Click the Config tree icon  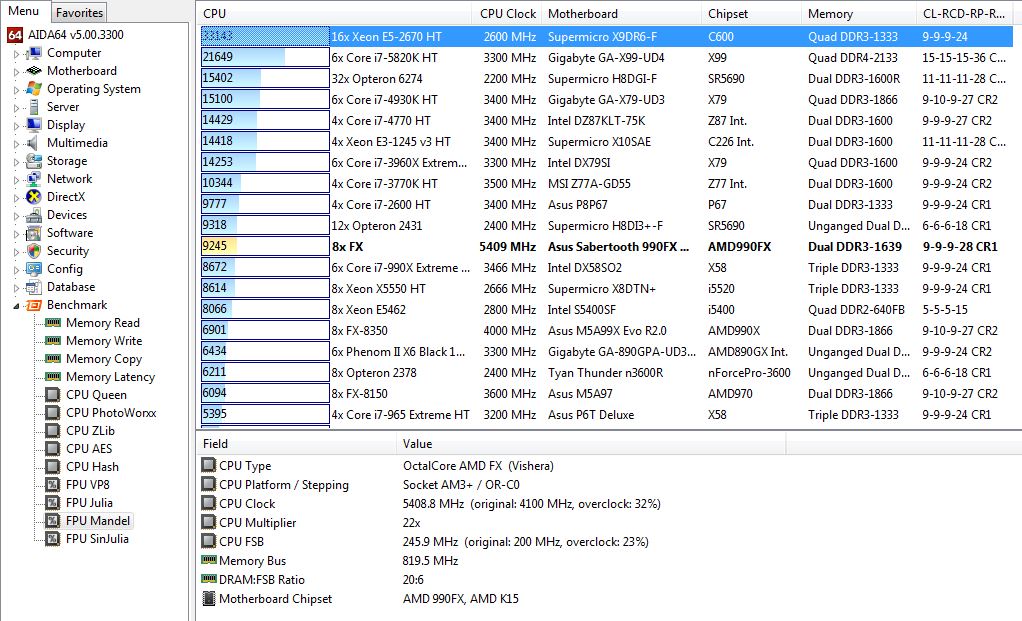[34, 268]
